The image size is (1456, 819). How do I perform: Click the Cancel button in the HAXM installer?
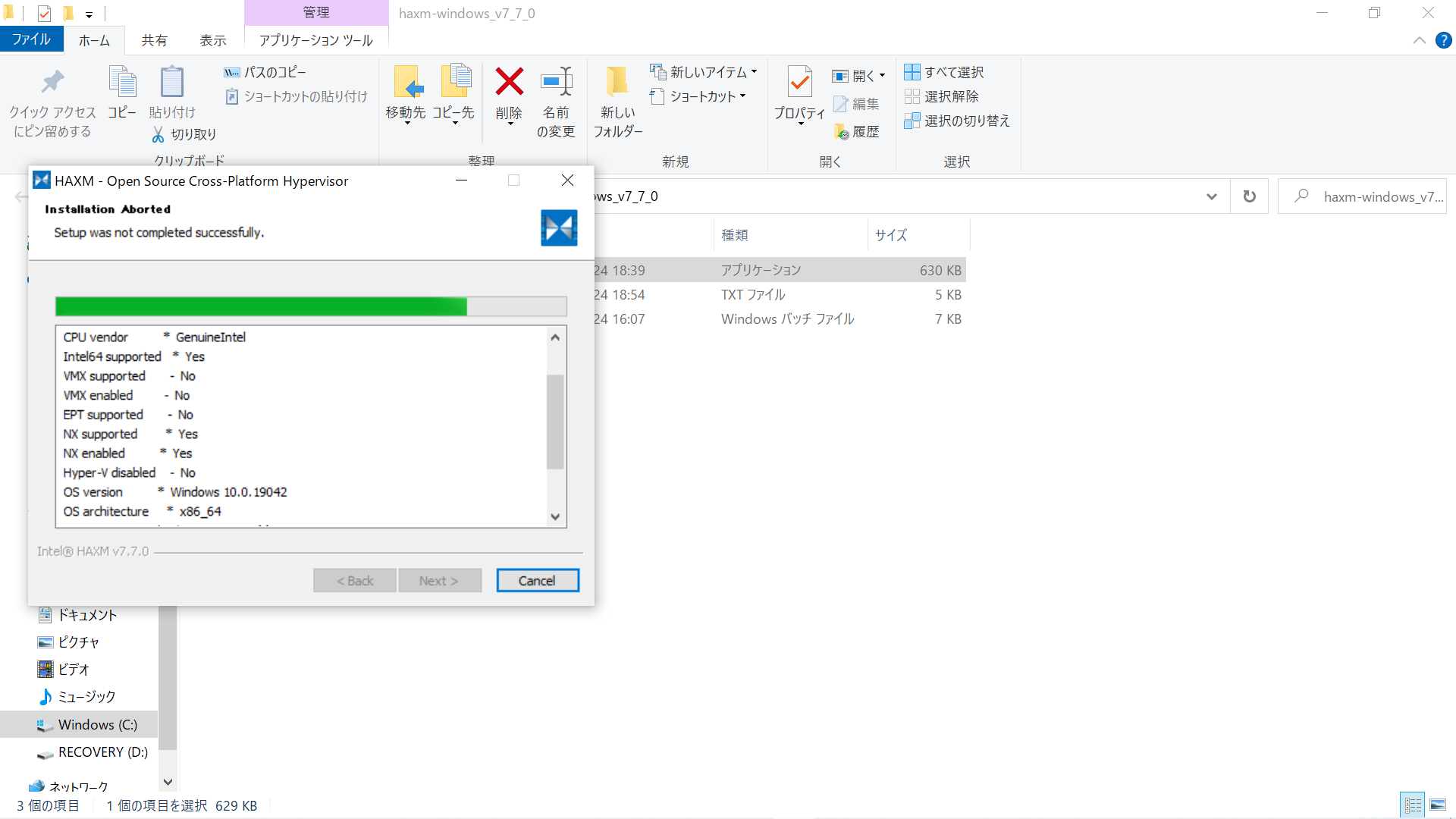click(x=538, y=580)
